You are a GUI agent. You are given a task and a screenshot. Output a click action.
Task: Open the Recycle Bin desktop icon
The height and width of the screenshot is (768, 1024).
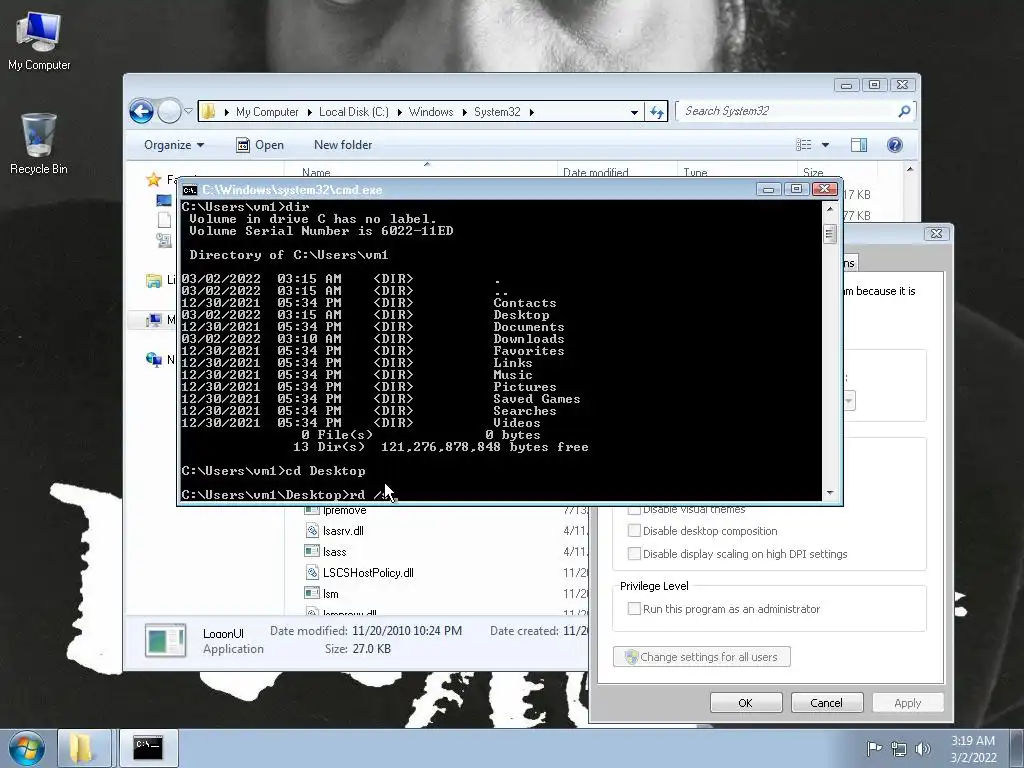(x=39, y=144)
